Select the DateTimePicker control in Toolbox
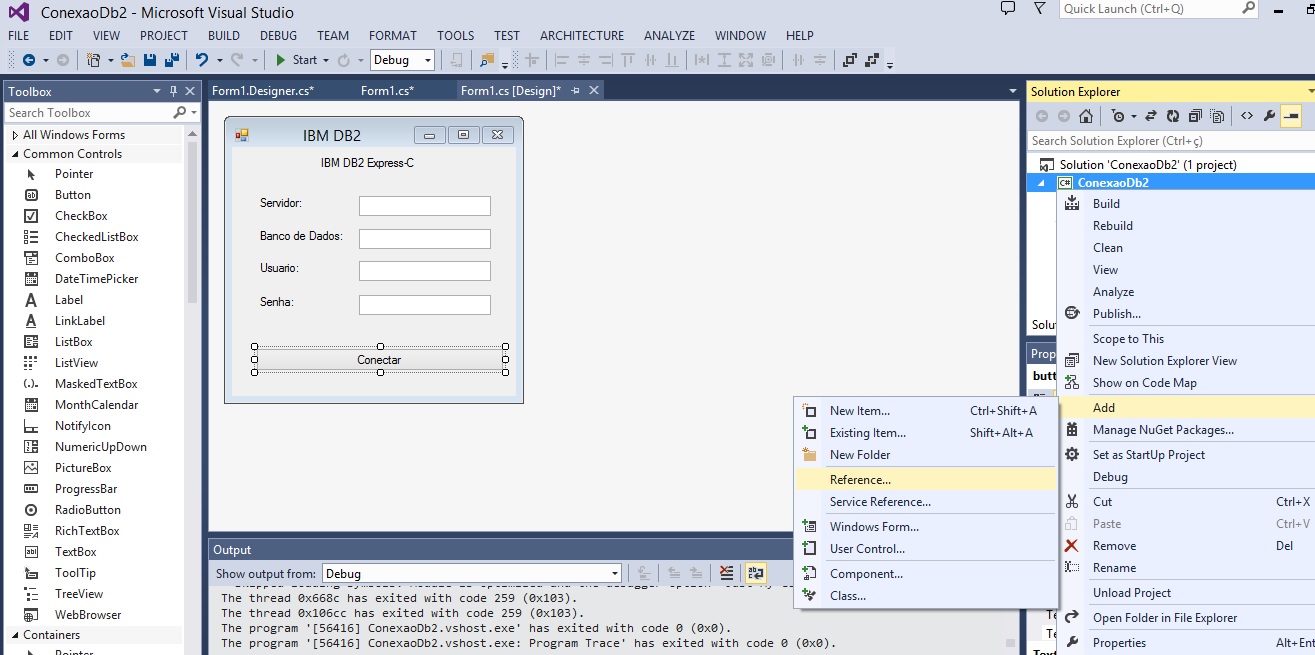The width and height of the screenshot is (1315, 655). tap(96, 279)
